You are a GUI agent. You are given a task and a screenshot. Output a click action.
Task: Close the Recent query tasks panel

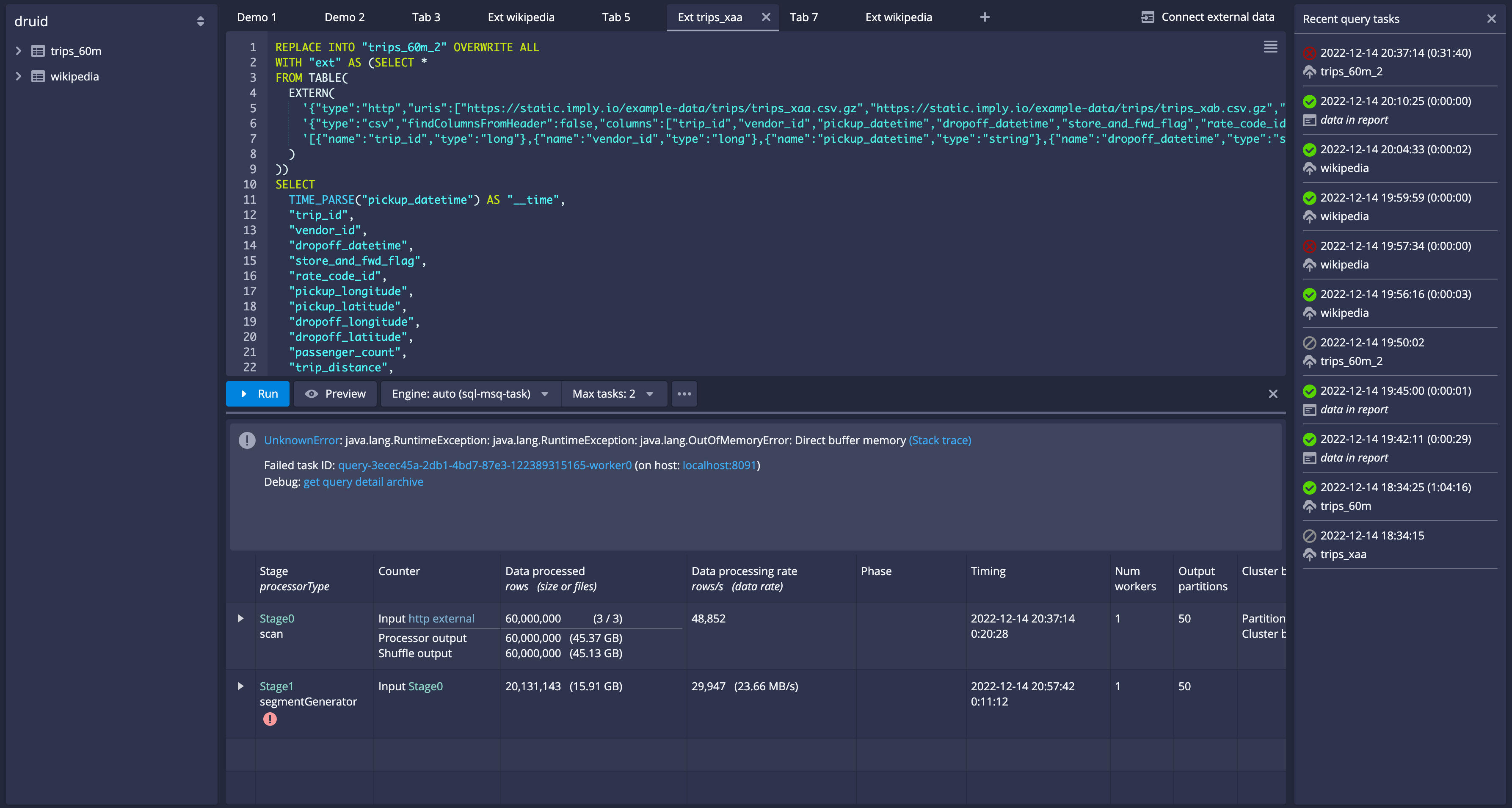tap(1491, 19)
